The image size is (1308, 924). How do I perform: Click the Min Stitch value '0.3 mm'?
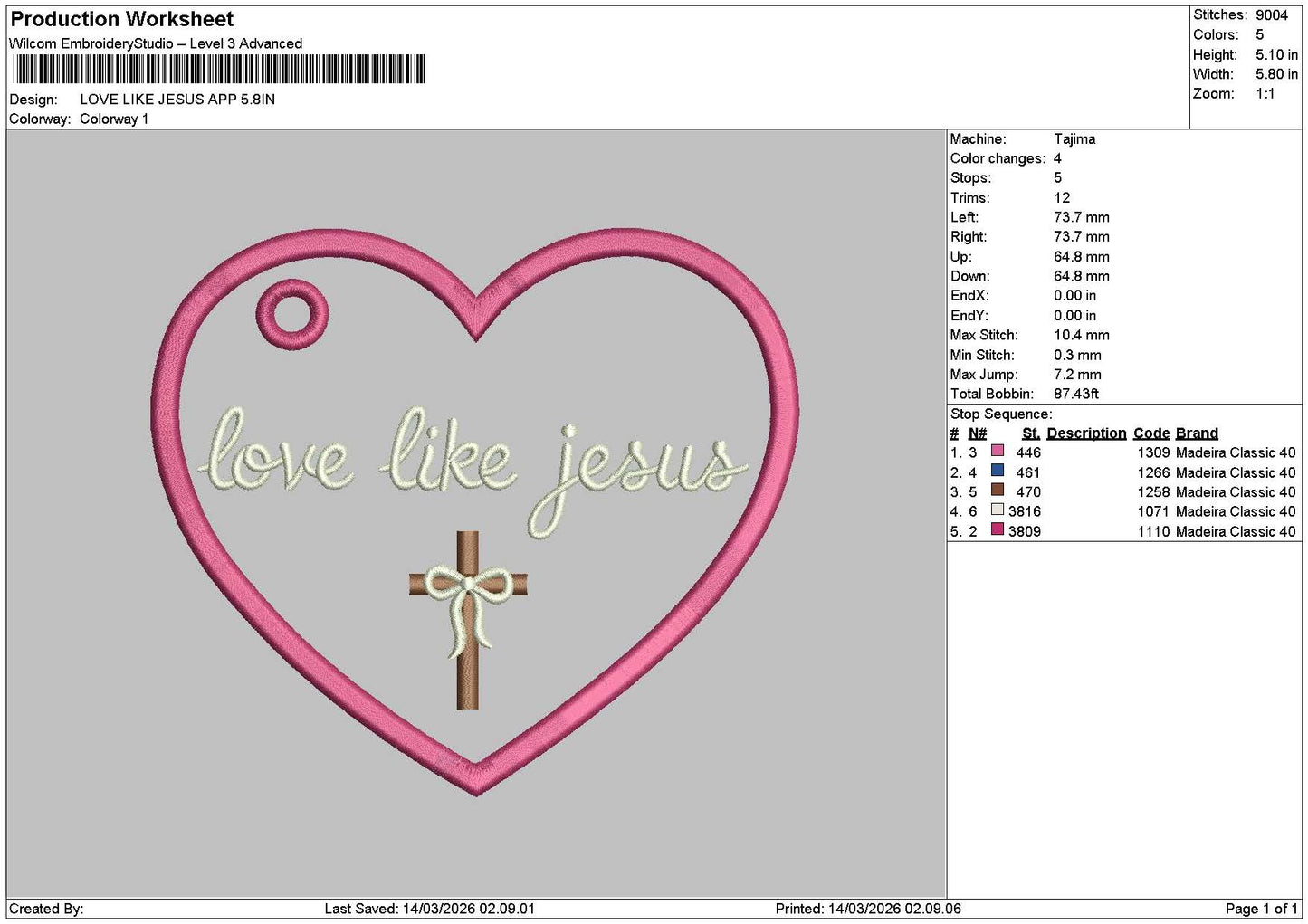click(1077, 355)
